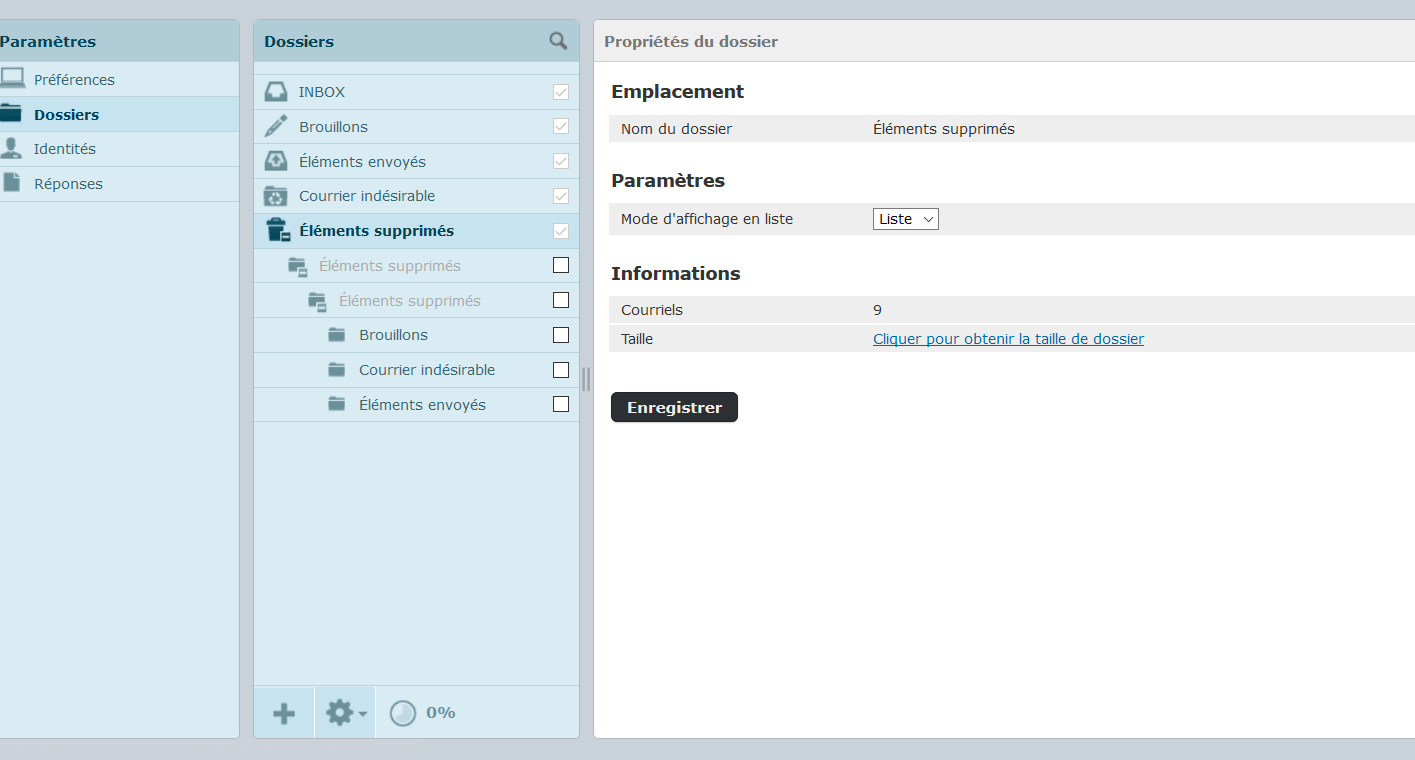Click the Éléments envoyés outbox icon
Screen dimensions: 1415x760
coord(276,161)
